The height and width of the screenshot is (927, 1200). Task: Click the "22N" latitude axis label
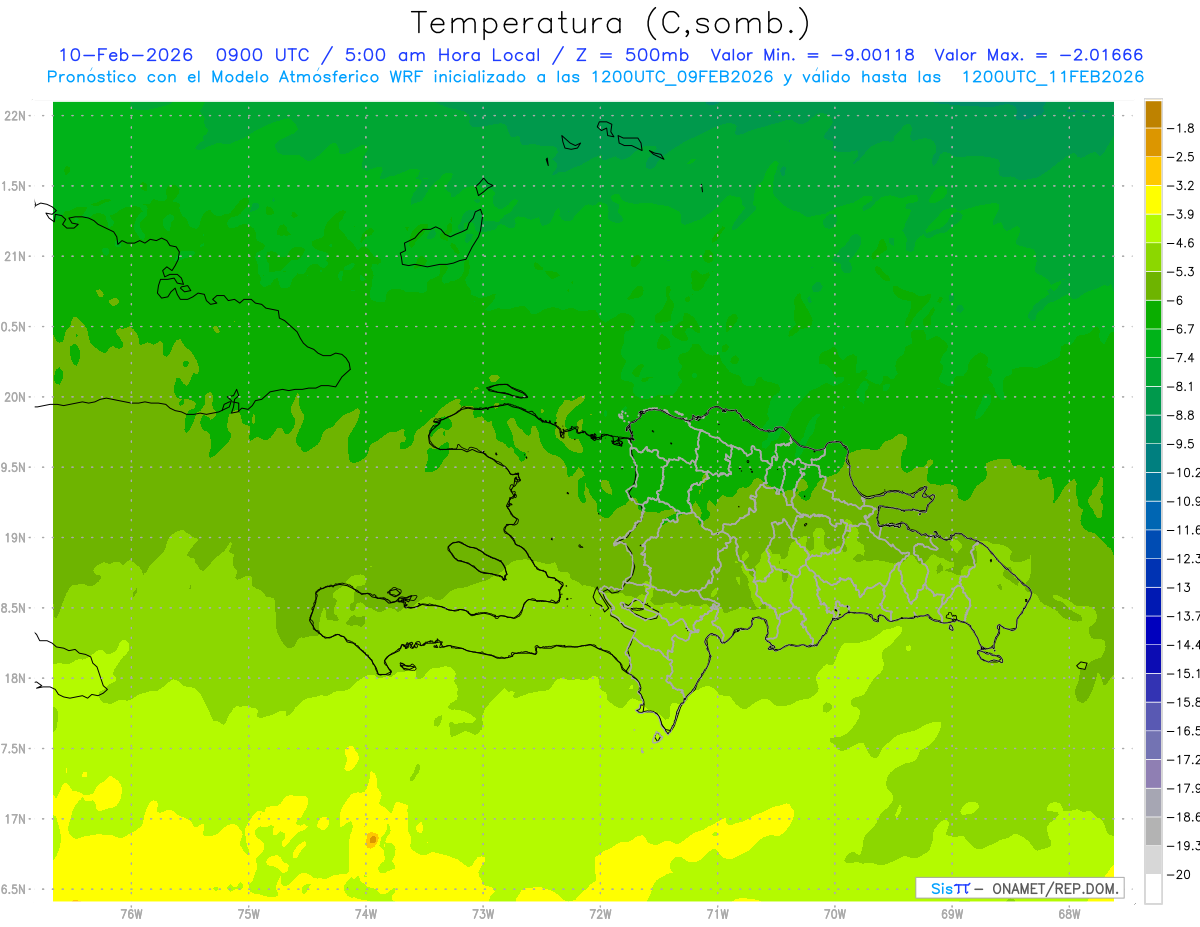[17, 115]
